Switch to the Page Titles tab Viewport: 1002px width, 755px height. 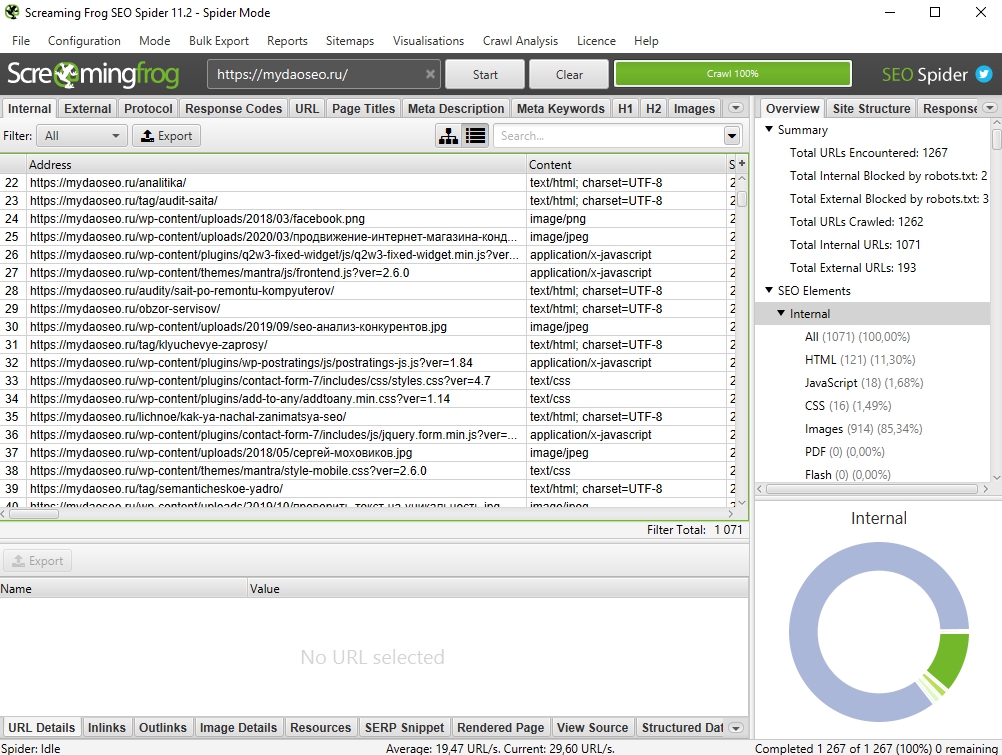[x=364, y=108]
